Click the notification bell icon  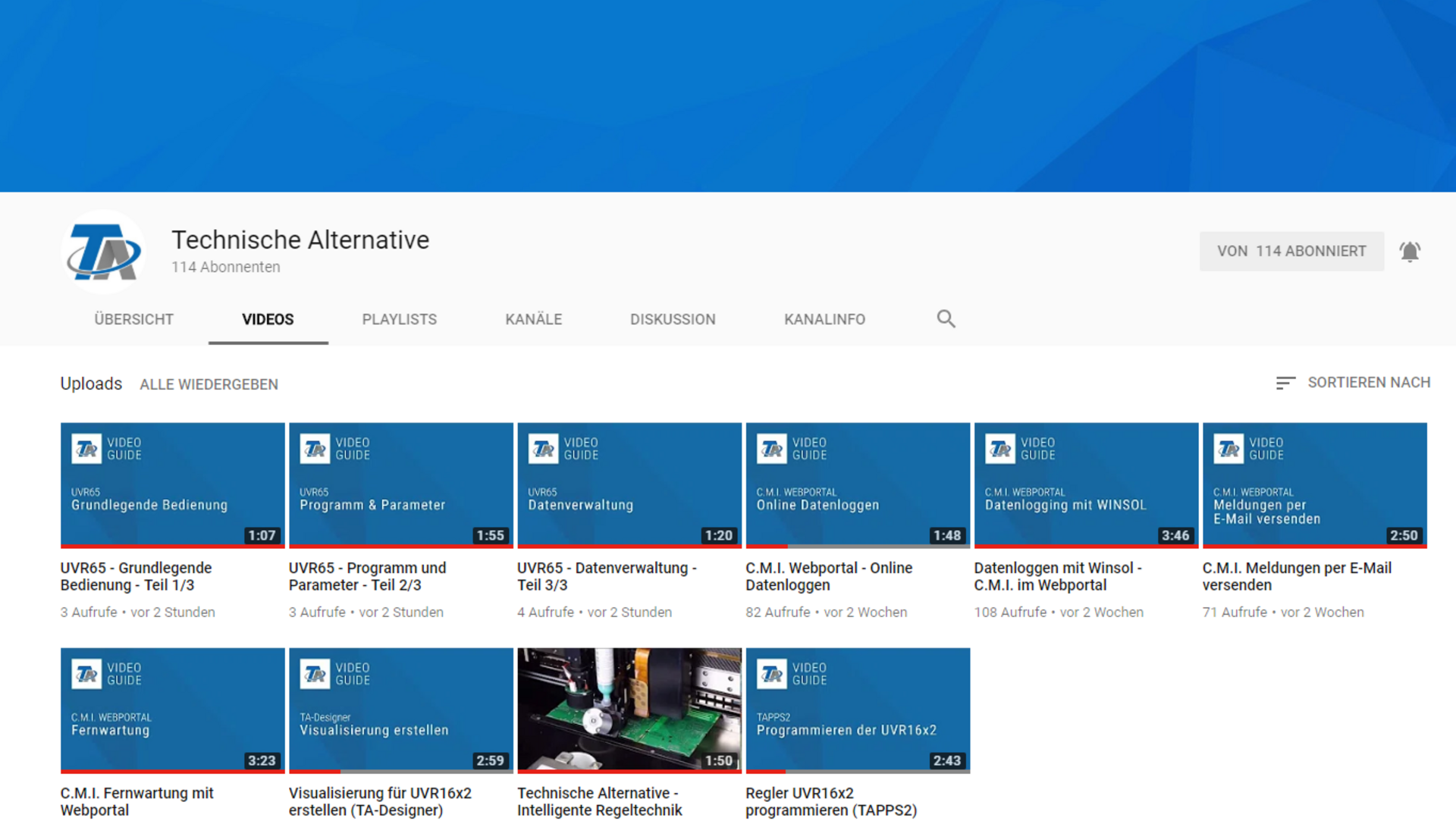[1410, 252]
